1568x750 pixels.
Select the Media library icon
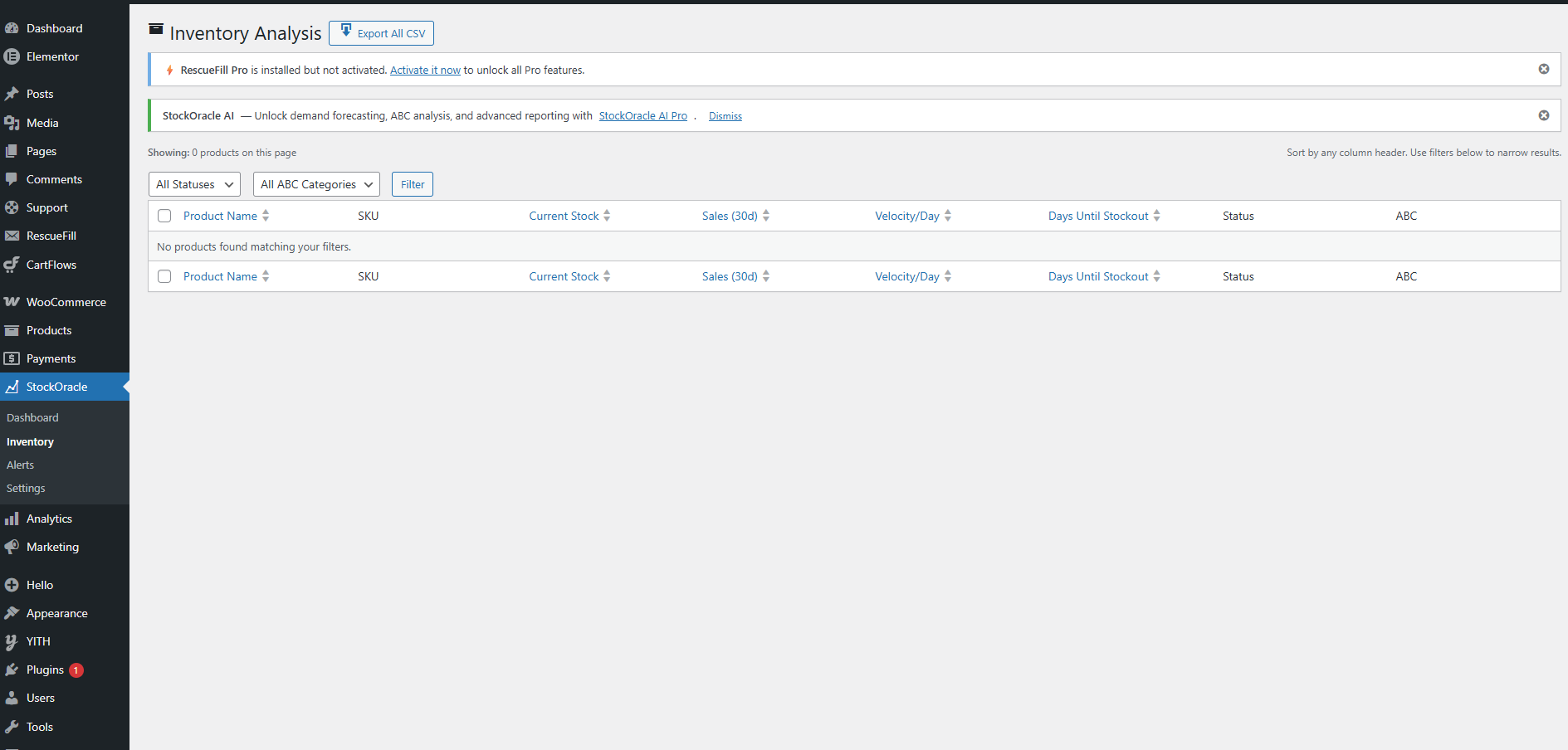(x=12, y=123)
